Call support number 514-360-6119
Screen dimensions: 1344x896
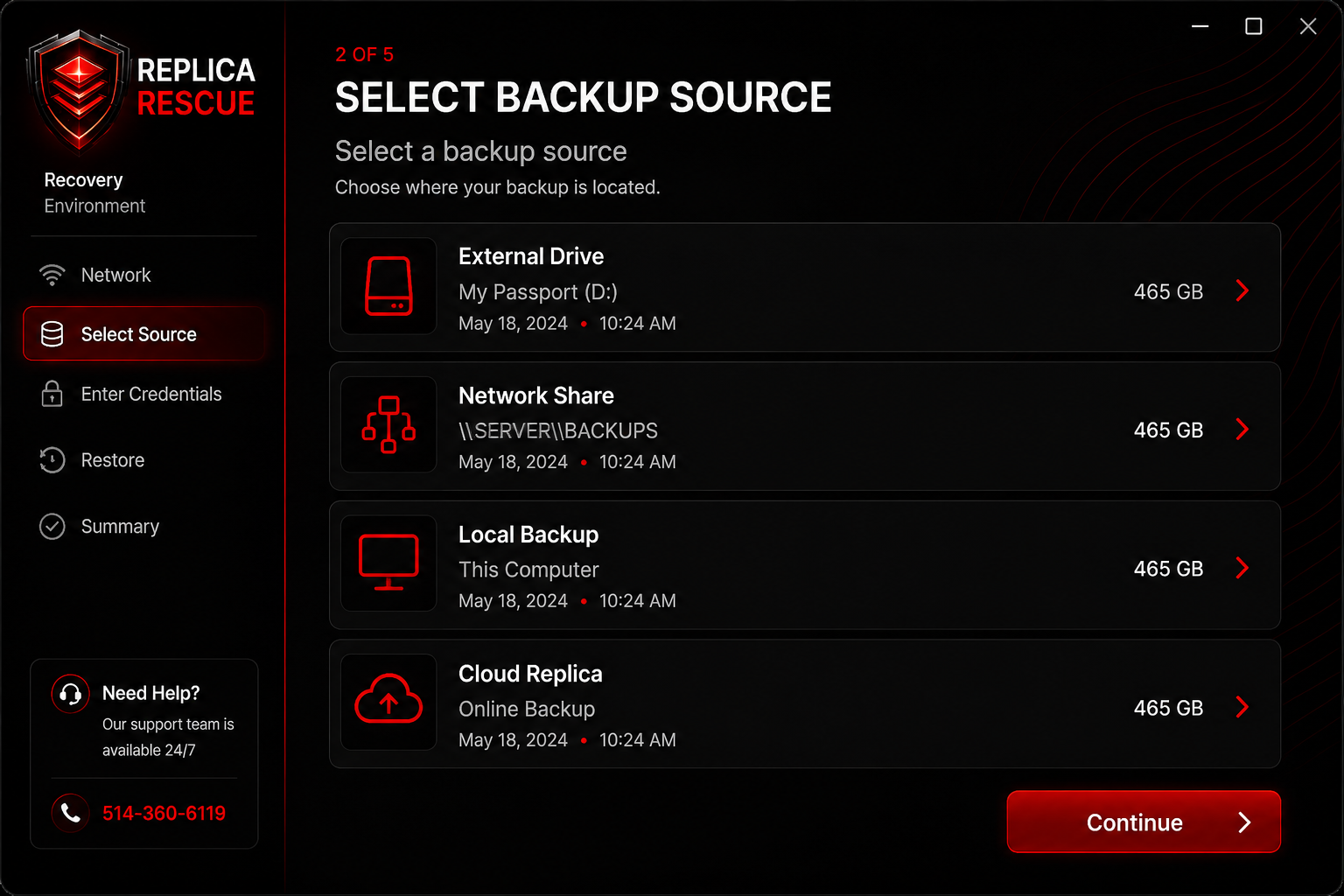click(x=164, y=814)
